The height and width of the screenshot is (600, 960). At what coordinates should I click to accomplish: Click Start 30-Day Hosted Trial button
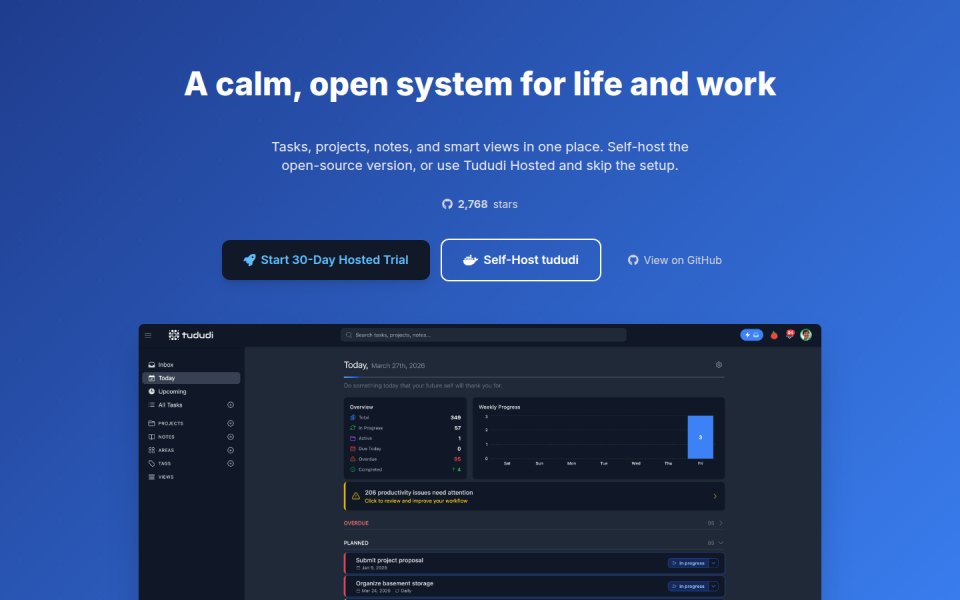326,260
